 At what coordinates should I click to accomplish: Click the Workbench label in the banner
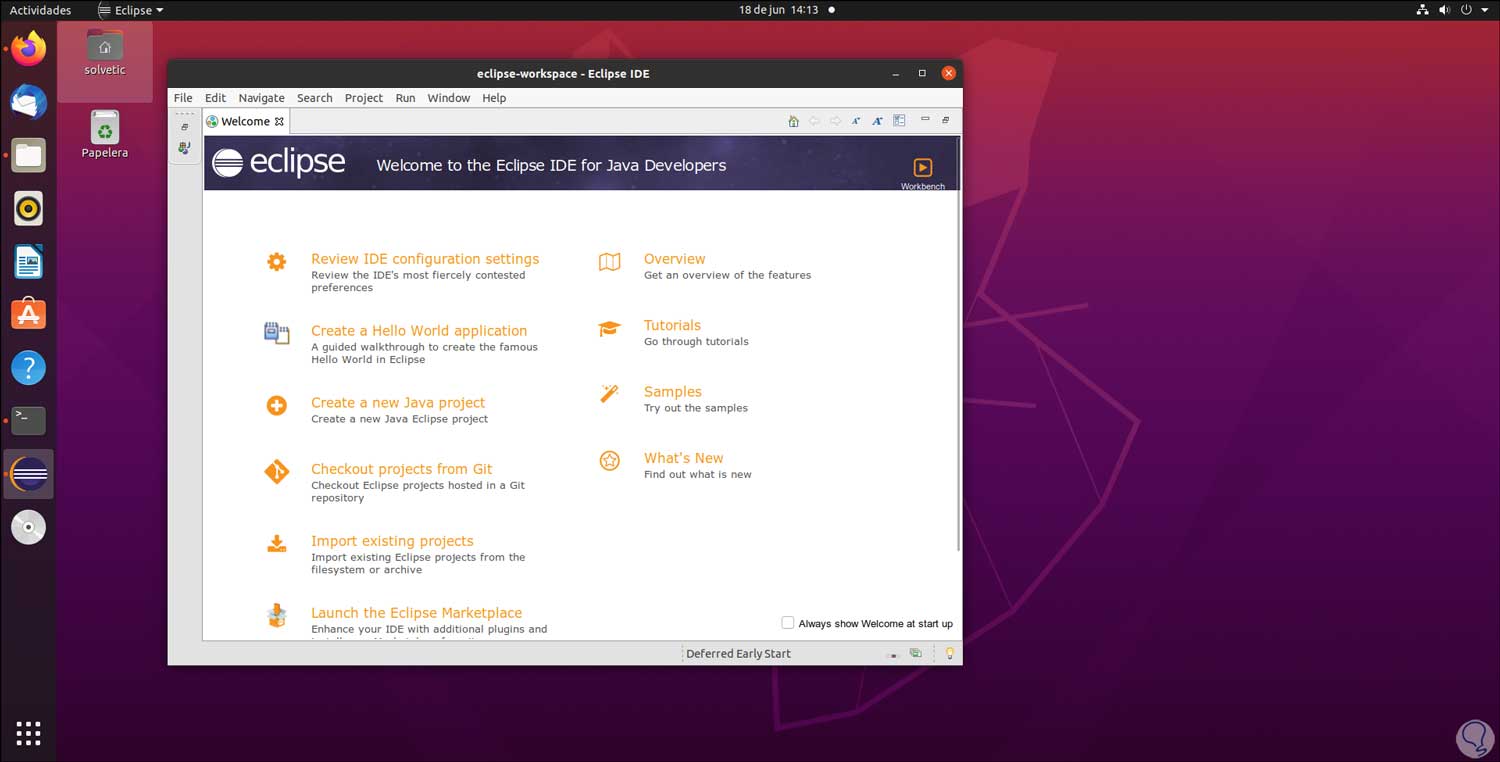click(922, 187)
